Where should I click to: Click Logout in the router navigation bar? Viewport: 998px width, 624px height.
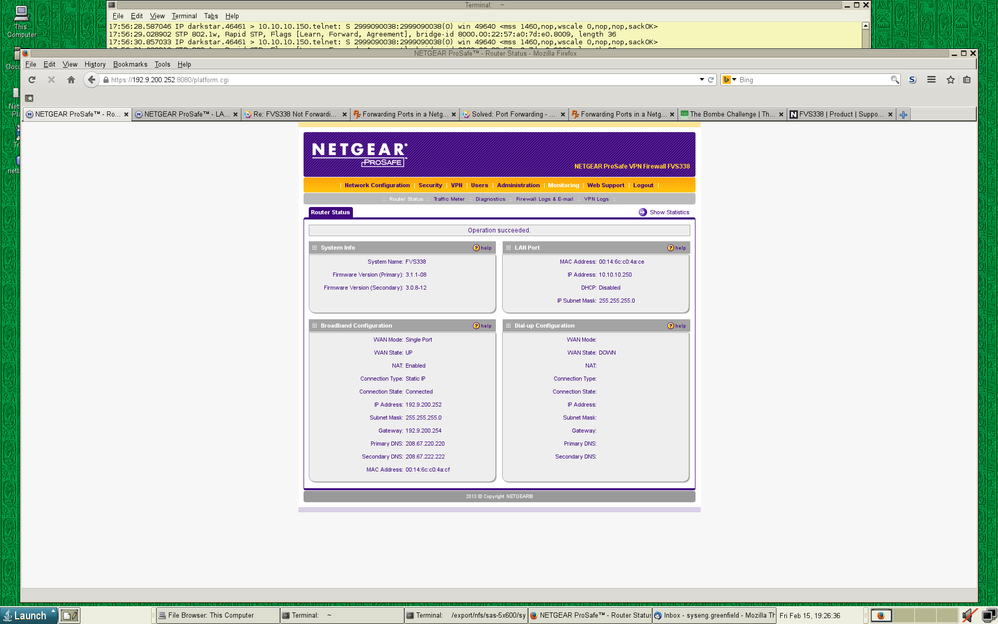coord(642,186)
